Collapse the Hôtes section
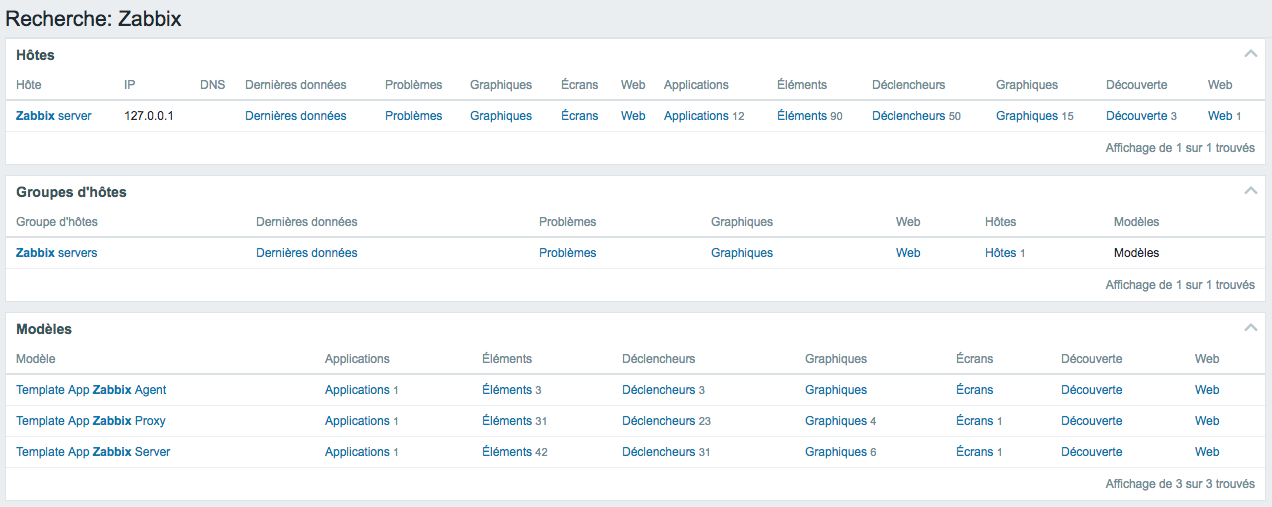Screen dimensions: 1272x507 pos(1250,54)
